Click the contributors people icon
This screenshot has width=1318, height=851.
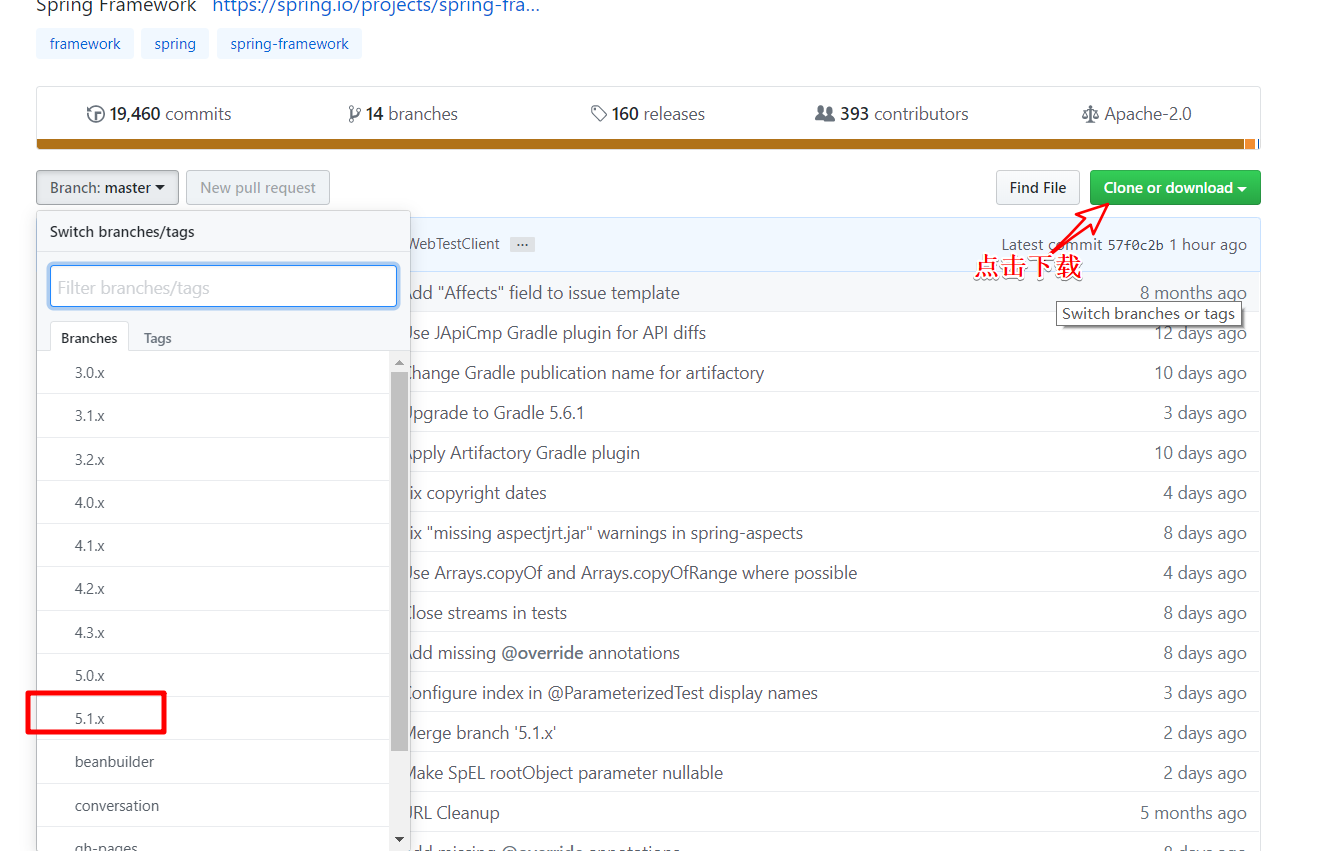click(x=825, y=114)
